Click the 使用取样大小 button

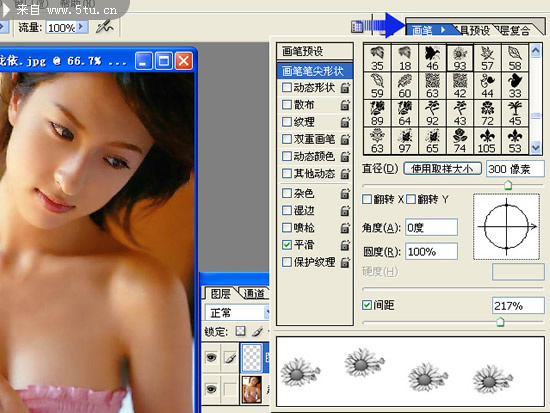(442, 169)
